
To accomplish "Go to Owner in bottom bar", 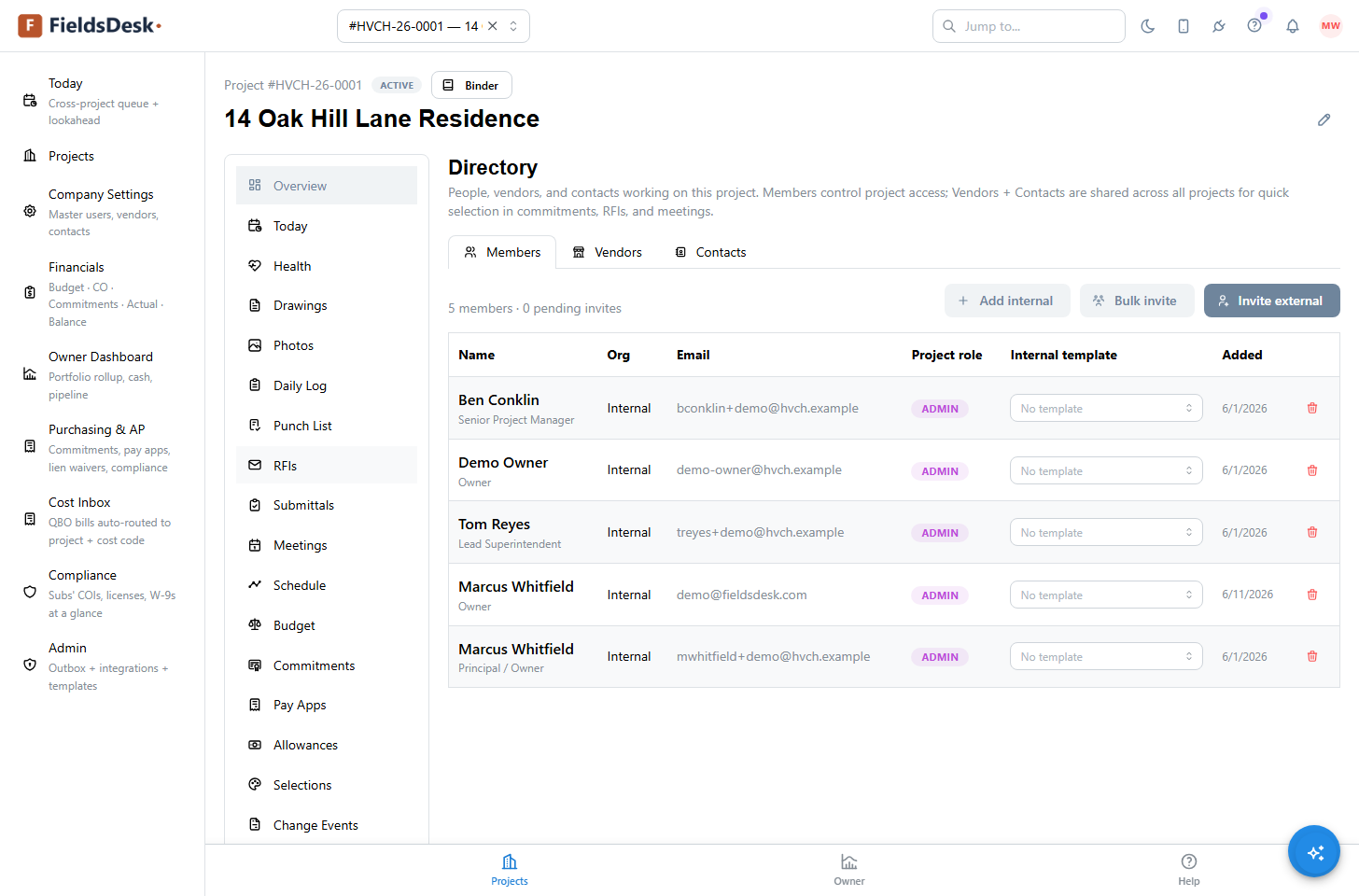I will (849, 870).
